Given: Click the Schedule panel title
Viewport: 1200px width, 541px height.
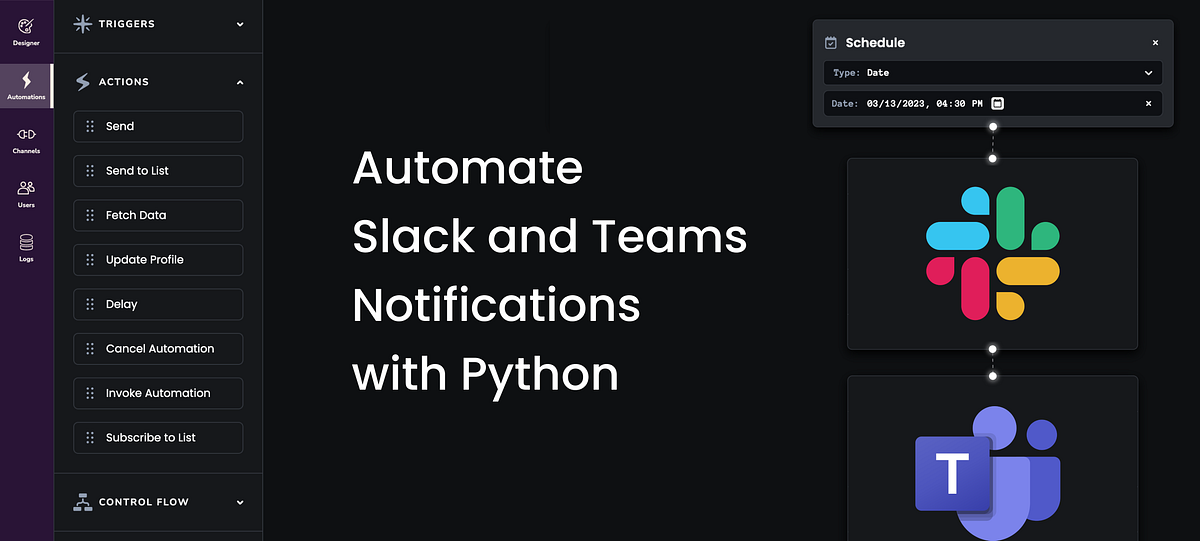Looking at the screenshot, I should tap(875, 43).
